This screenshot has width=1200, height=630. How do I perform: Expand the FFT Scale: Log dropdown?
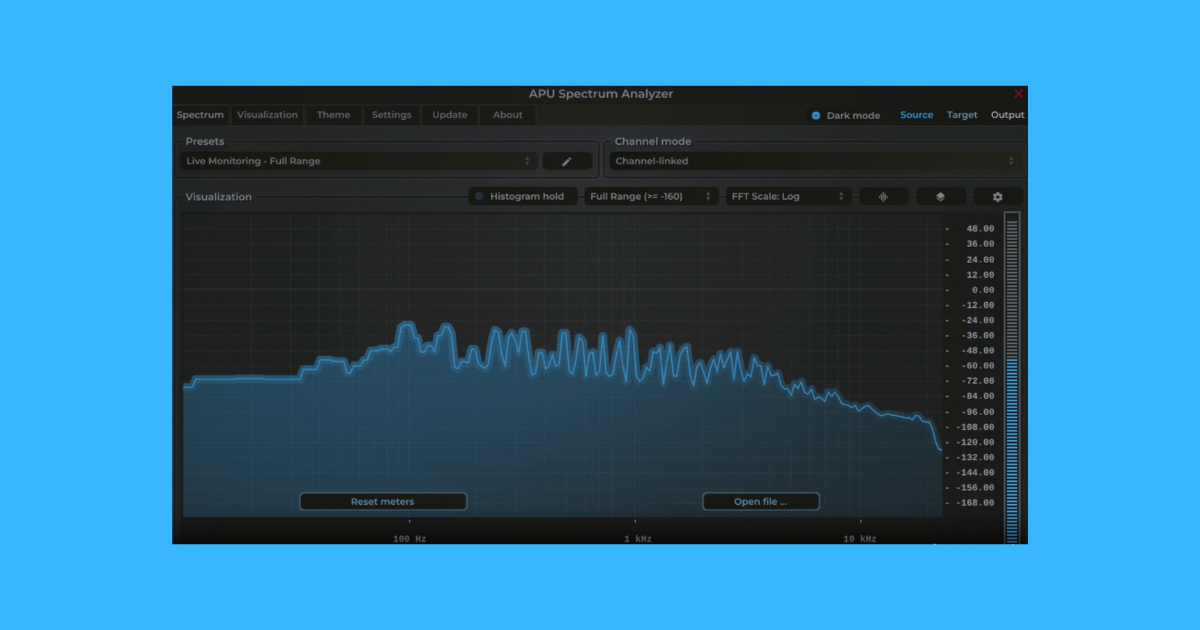coord(789,197)
